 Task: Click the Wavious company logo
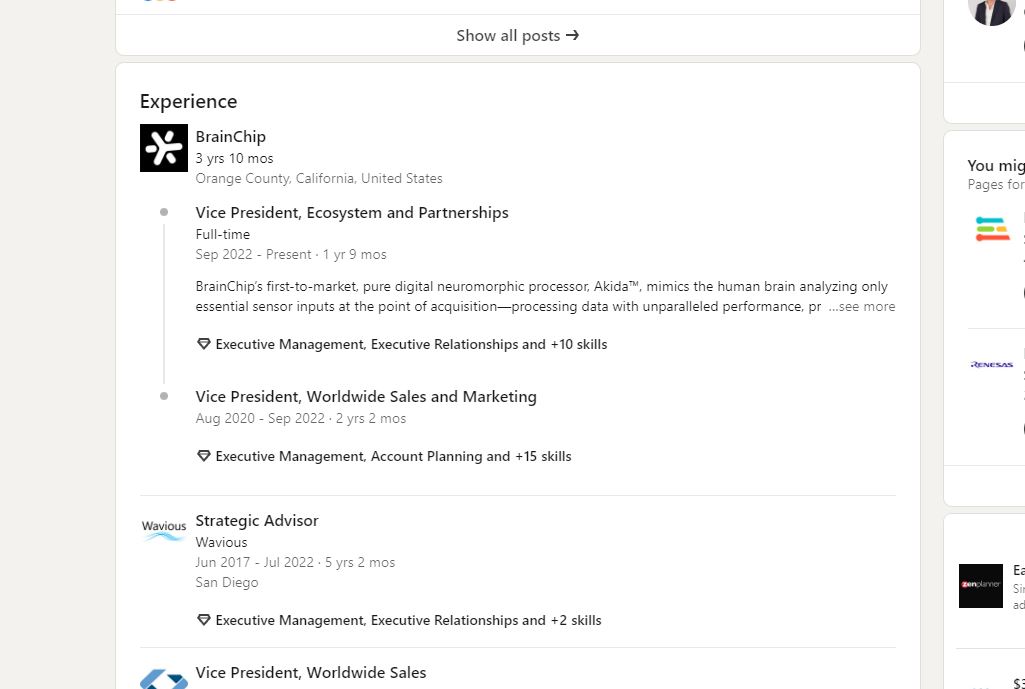tap(164, 530)
